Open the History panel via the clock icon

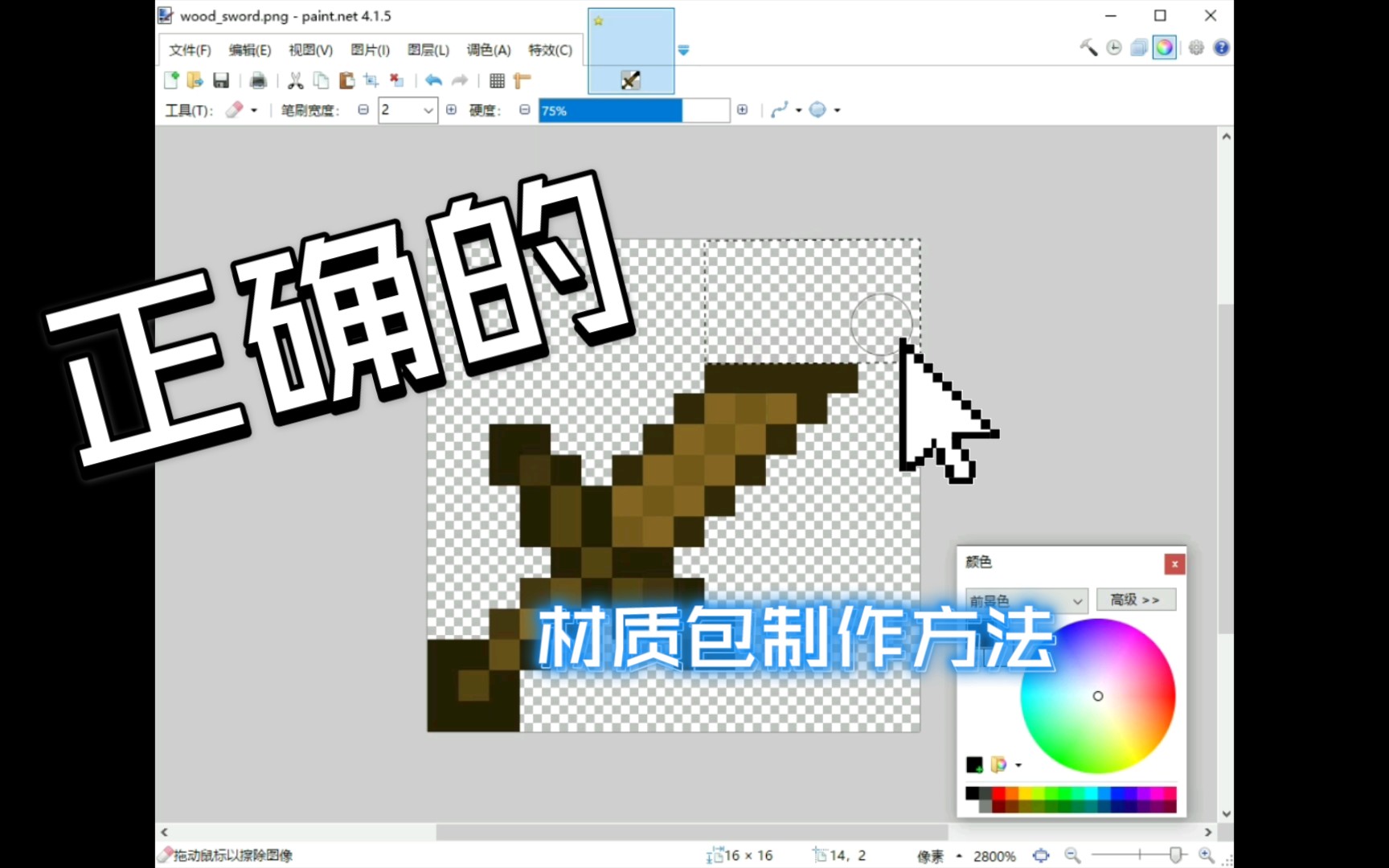click(x=1113, y=48)
